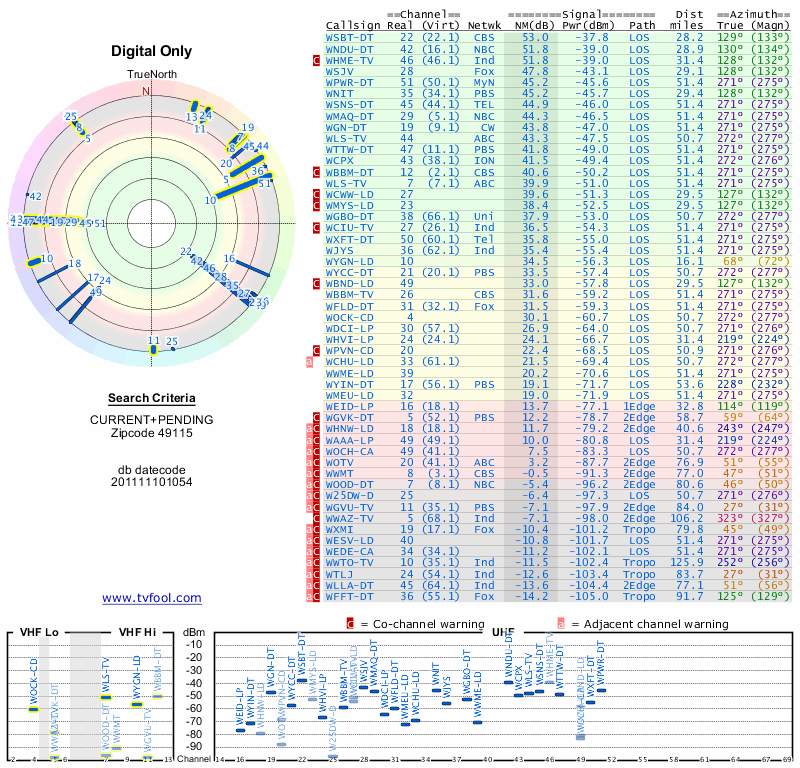Click the 53.0 NM(dB) value for WSBT-DT
The image size is (800, 768).
click(x=535, y=38)
